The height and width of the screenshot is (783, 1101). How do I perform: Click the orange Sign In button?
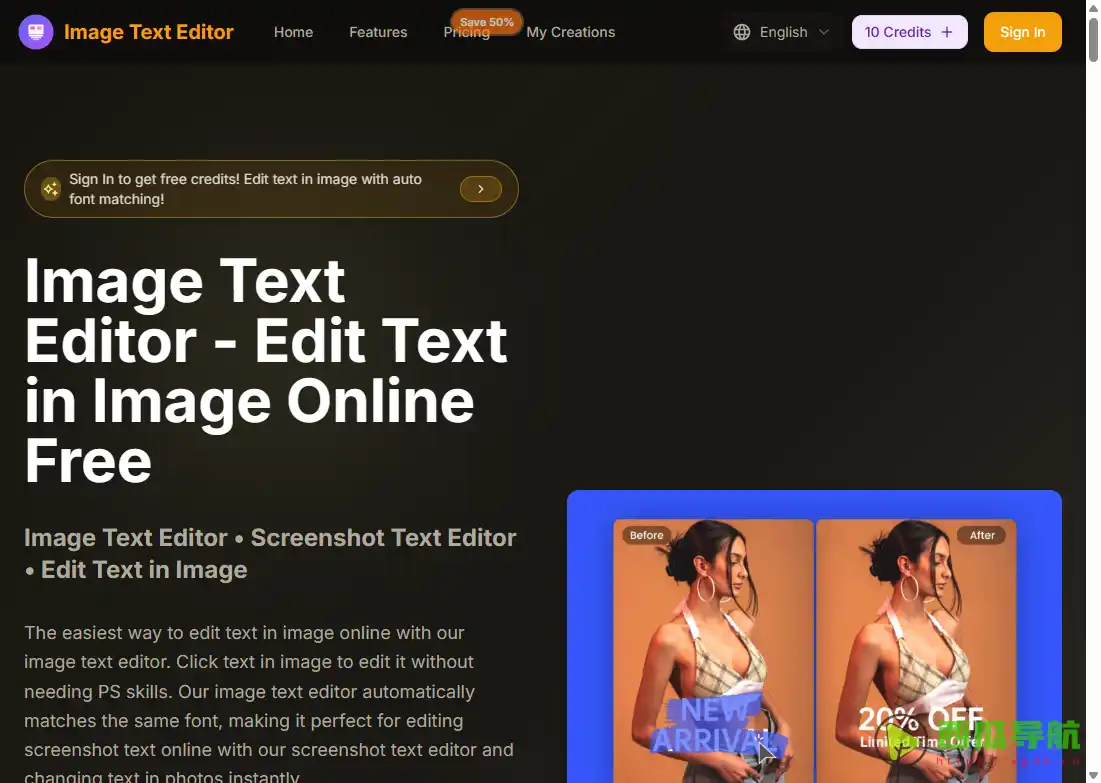(x=1022, y=32)
